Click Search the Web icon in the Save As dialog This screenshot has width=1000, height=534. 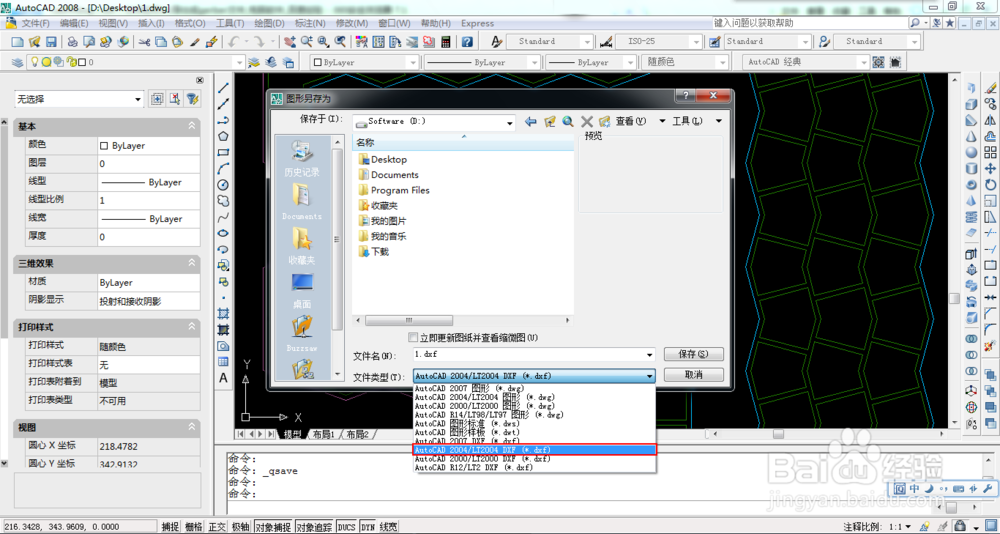click(x=568, y=121)
